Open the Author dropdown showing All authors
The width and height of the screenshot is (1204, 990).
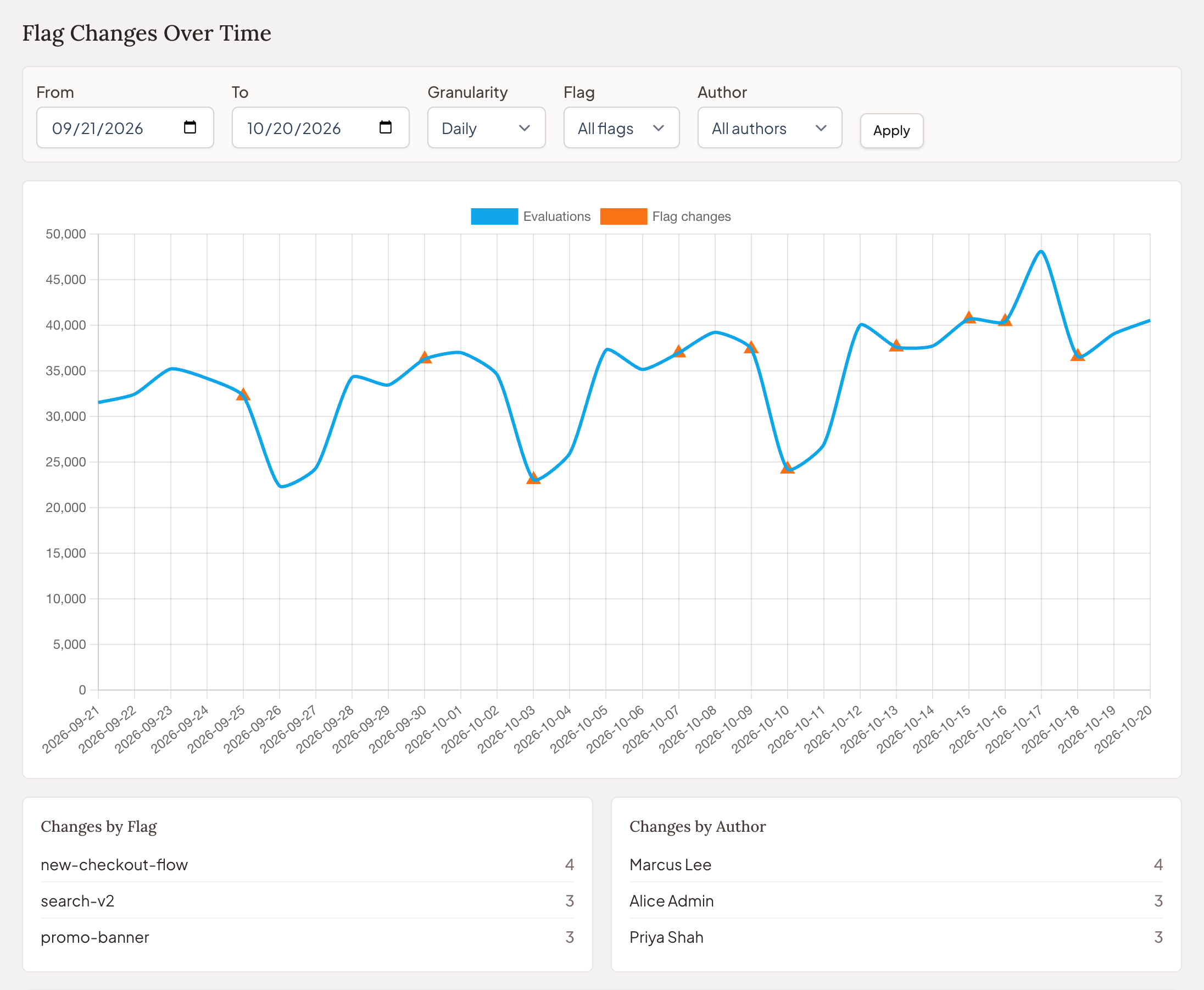(770, 128)
